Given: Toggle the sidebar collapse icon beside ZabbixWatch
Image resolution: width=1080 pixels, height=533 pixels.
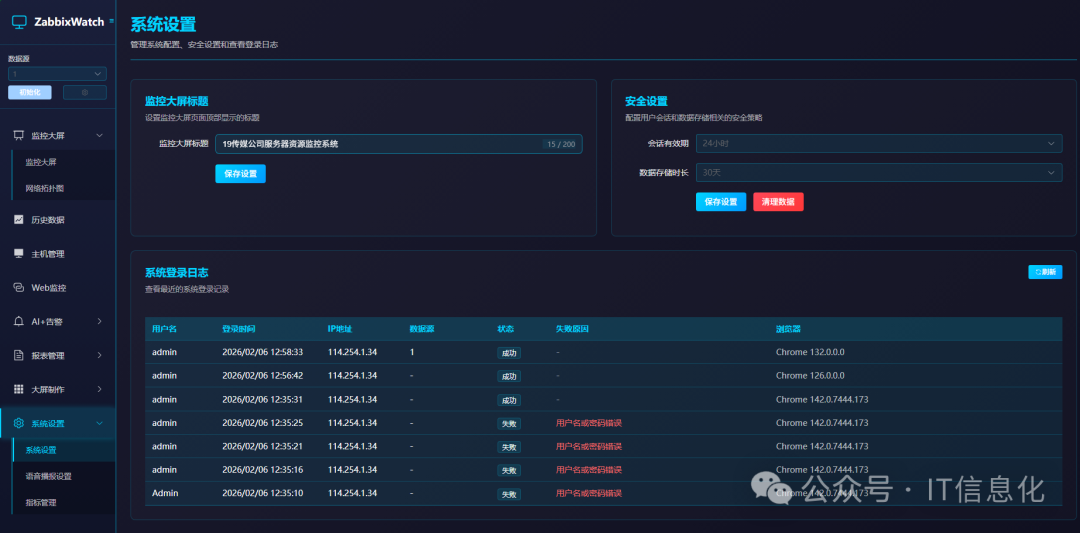Looking at the screenshot, I should coord(111,20).
